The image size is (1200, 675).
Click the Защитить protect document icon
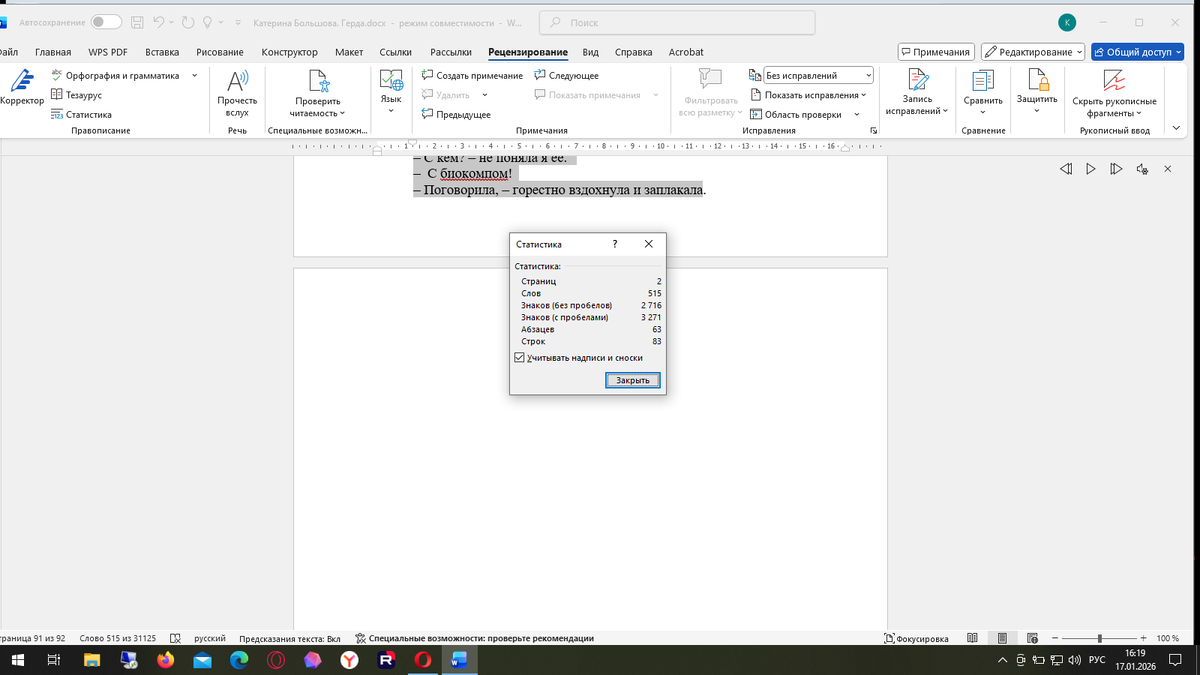[1037, 81]
